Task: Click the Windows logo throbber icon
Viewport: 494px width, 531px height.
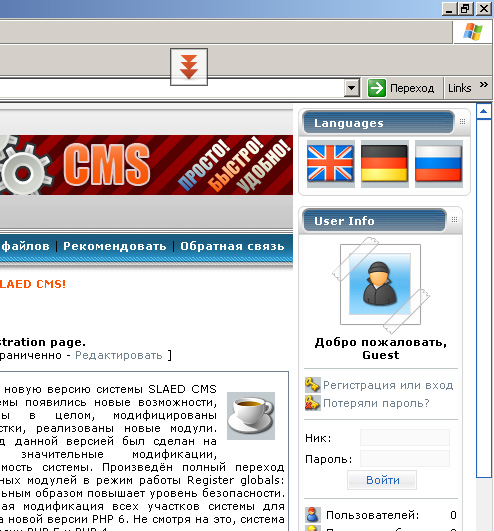Action: (x=473, y=32)
